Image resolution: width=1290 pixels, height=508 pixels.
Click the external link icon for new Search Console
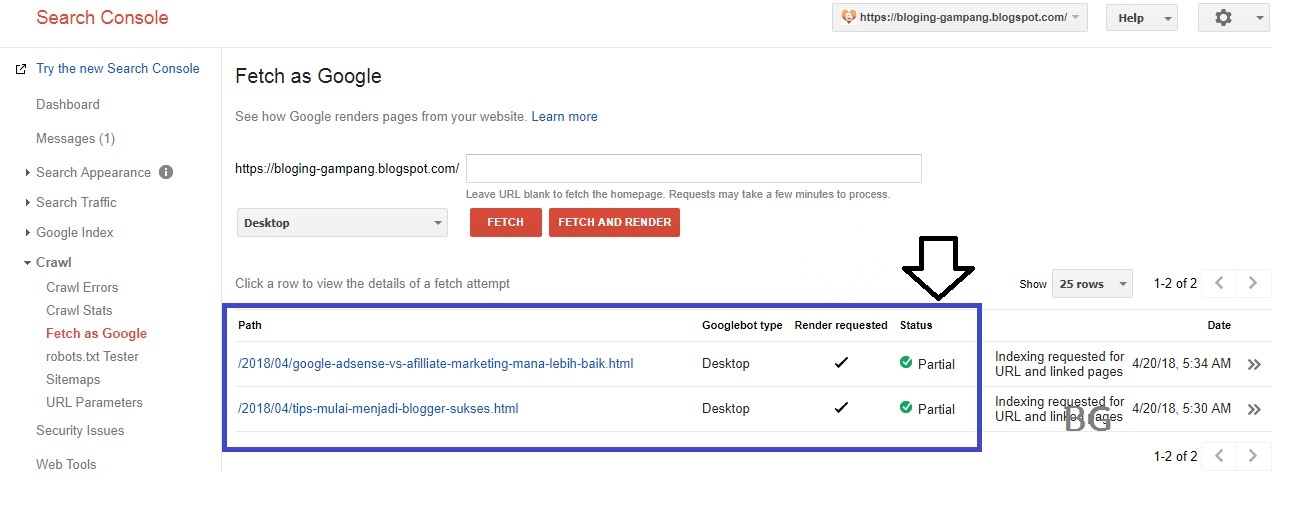tap(20, 69)
